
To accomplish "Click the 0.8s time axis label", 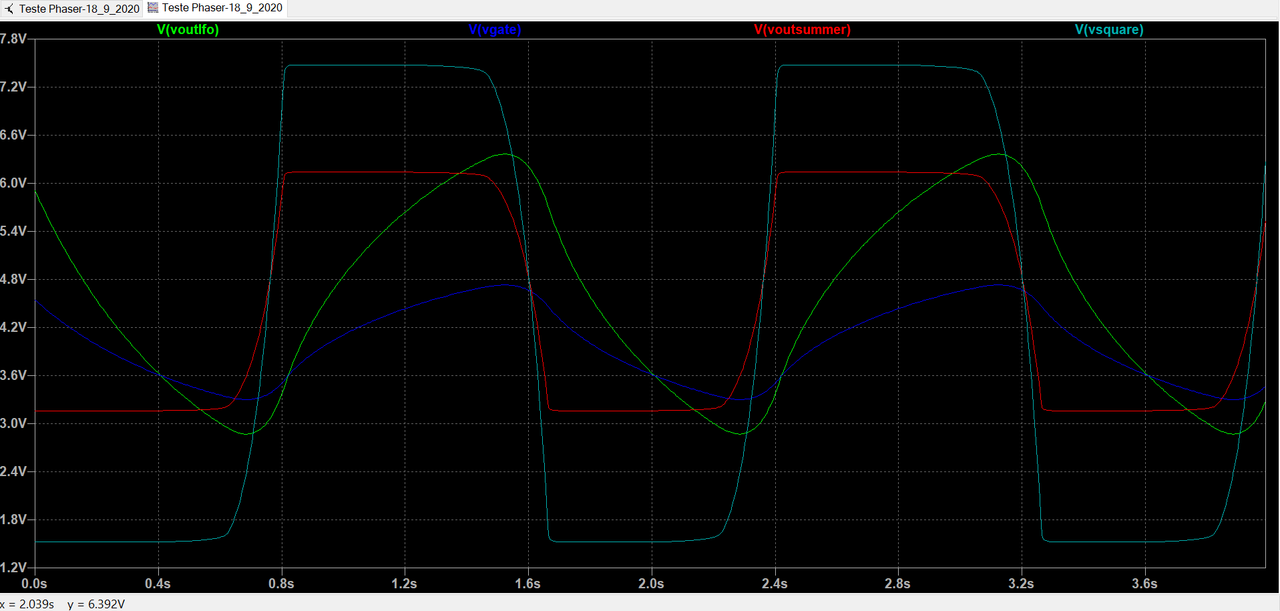I will pyautogui.click(x=281, y=583).
